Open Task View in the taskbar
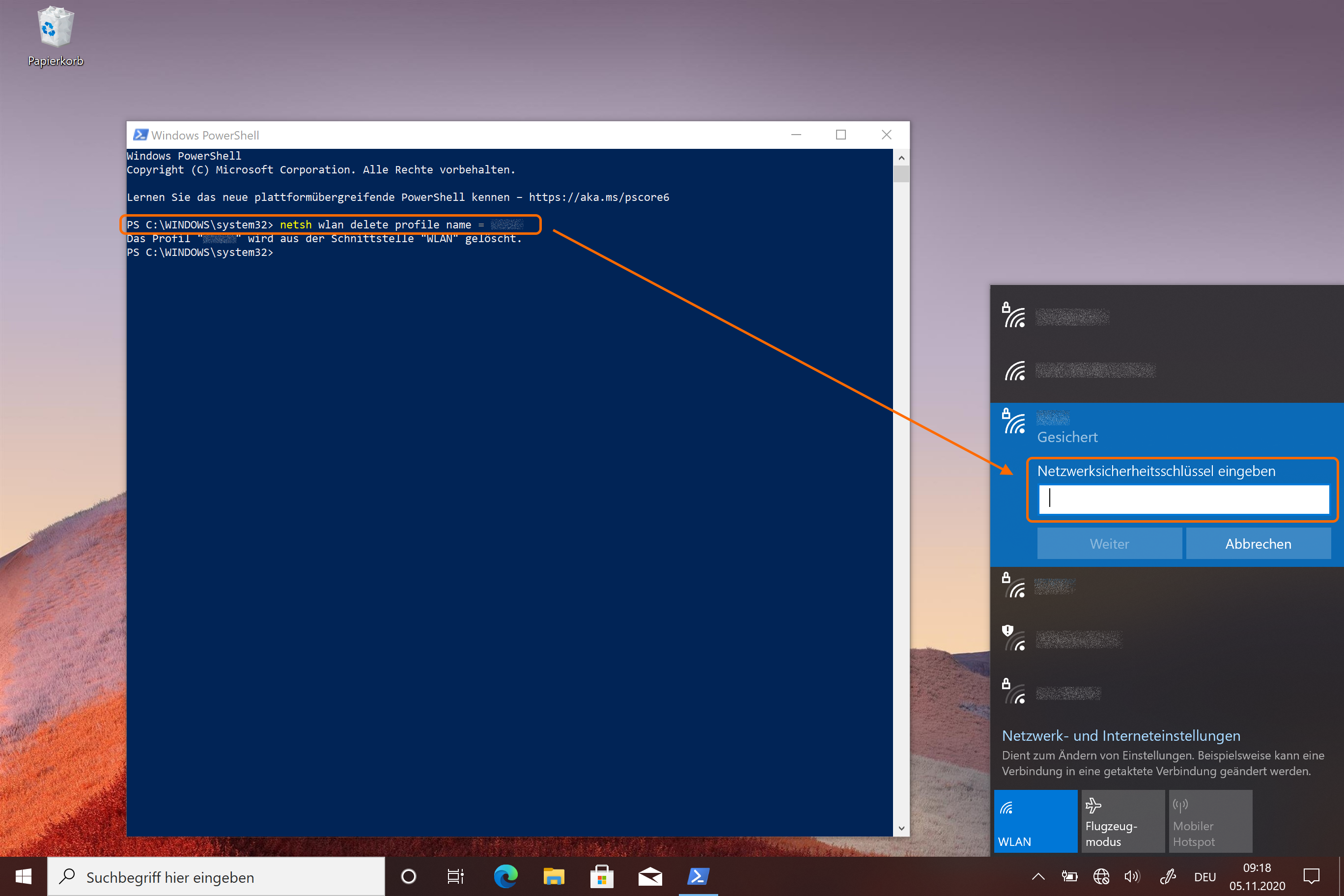Viewport: 1344px width, 896px height. pyautogui.click(x=455, y=876)
